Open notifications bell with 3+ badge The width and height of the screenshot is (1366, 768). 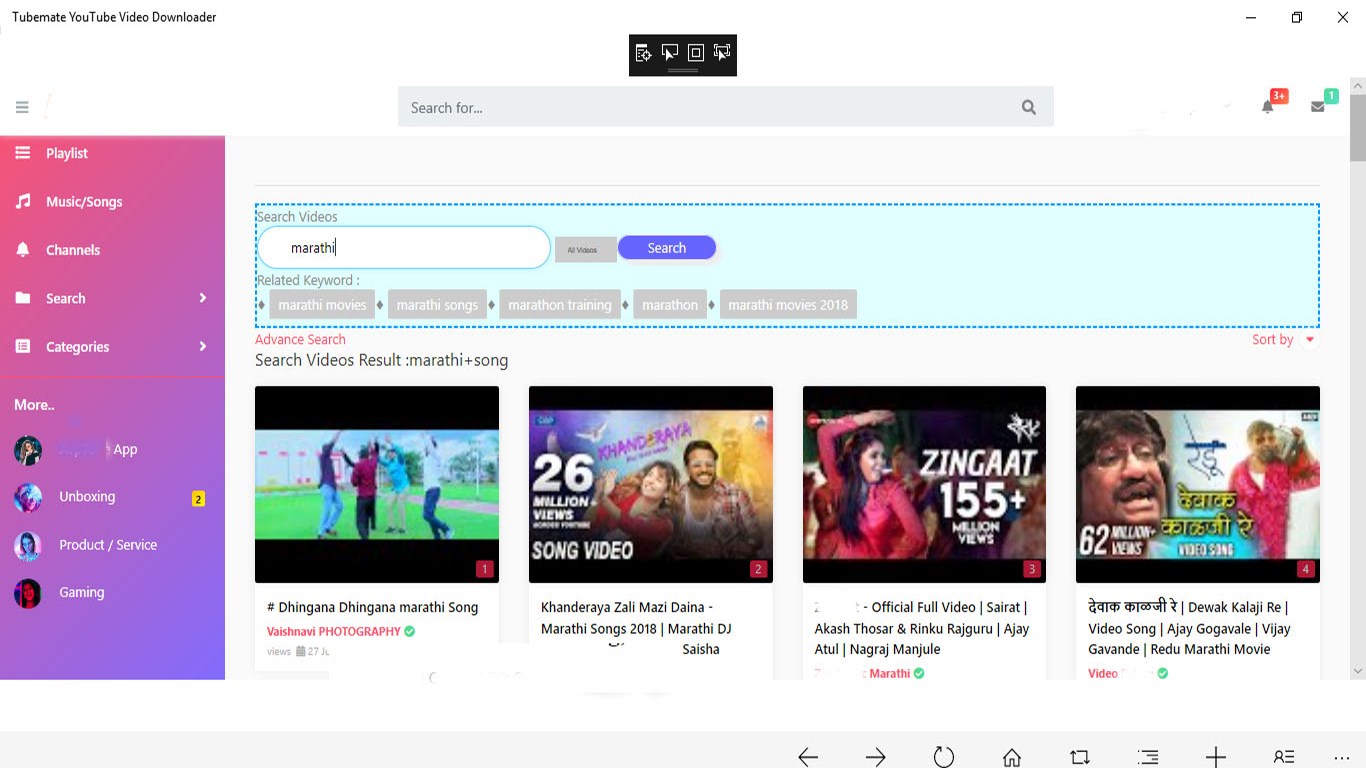coord(1268,106)
